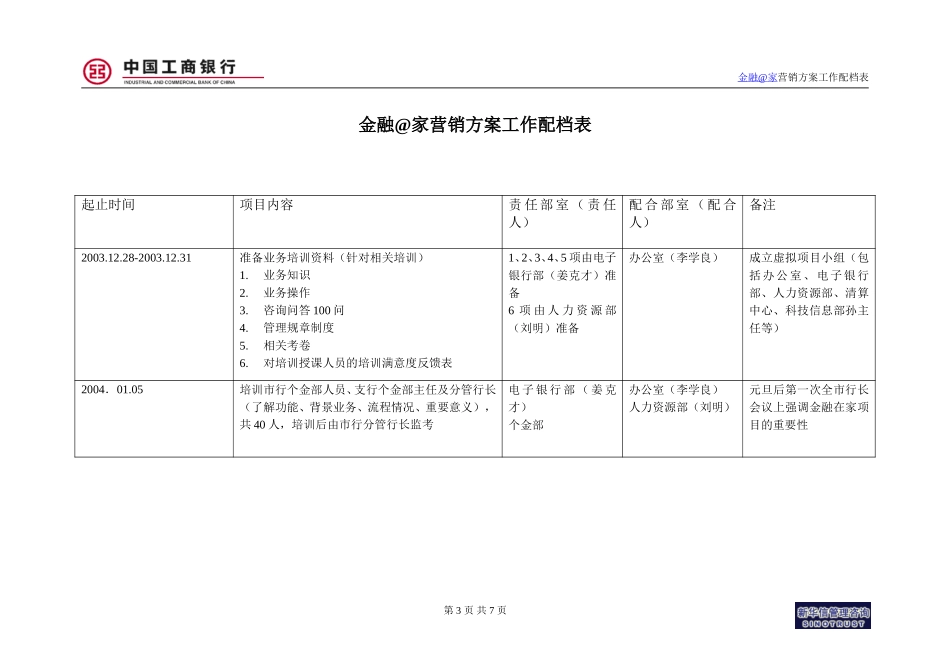950x672 pixels.
Task: Click the text 共40人，培训后由市行分管行长监考
Action: click(336, 425)
